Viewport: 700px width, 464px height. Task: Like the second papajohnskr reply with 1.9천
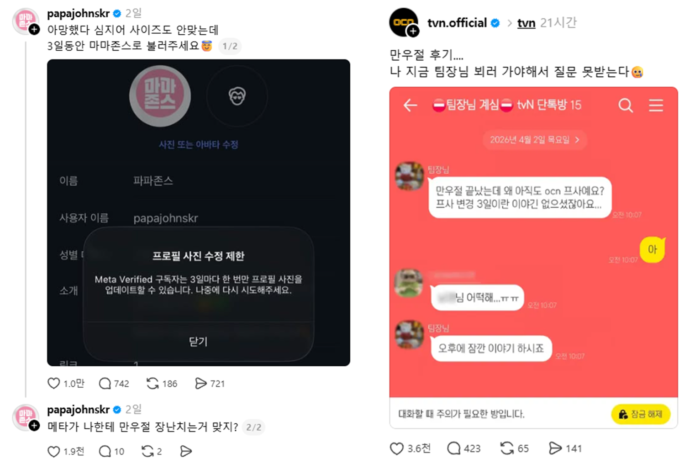[54, 451]
